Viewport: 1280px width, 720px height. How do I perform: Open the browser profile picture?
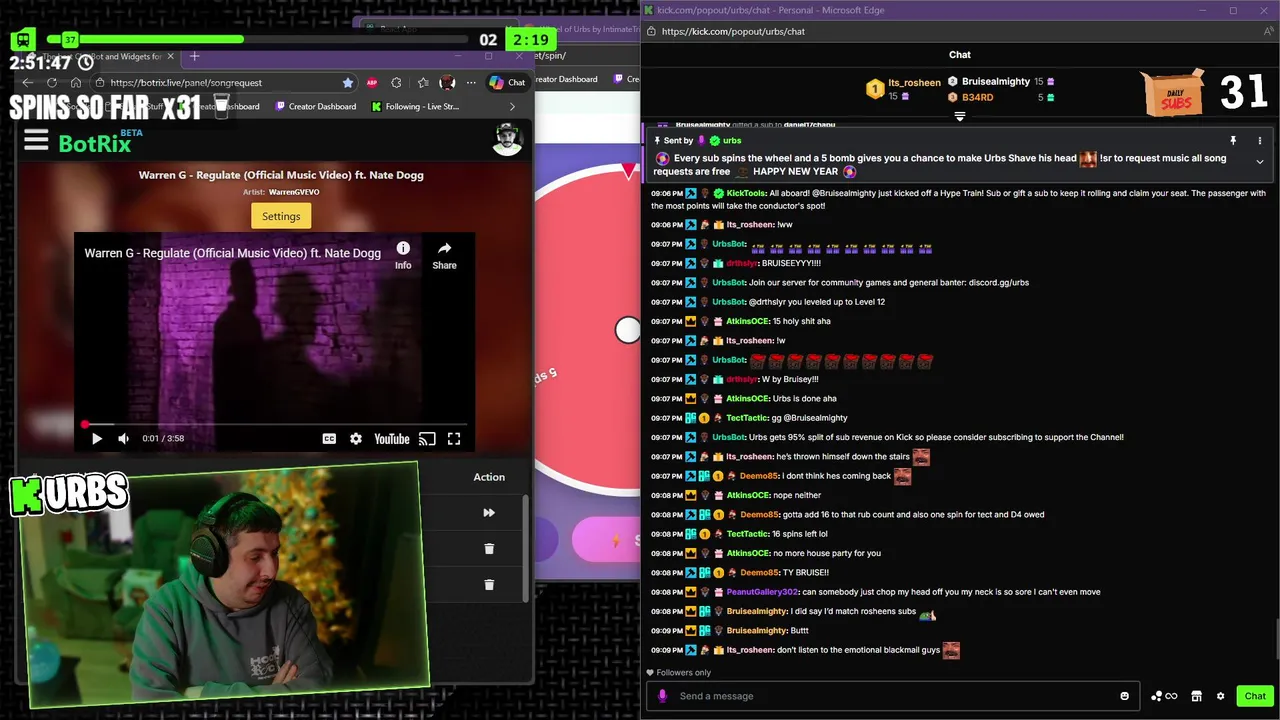point(447,83)
